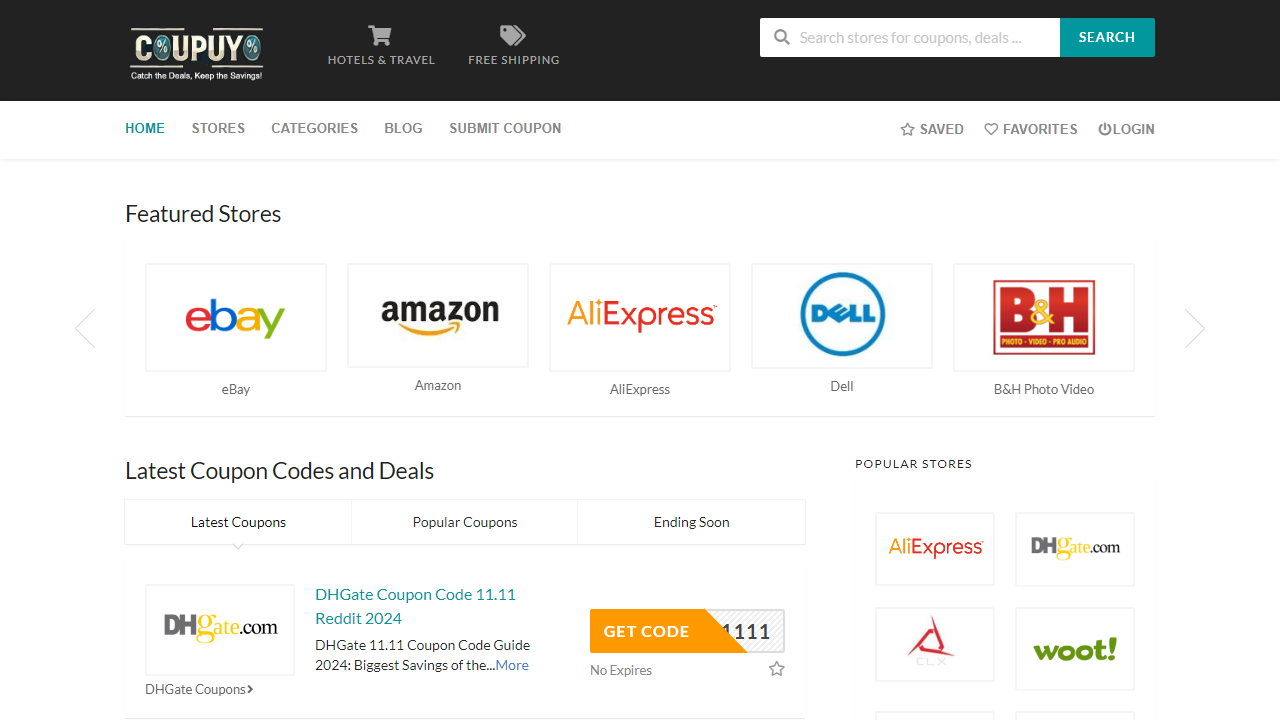
Task: Click the teal Search button
Action: (x=1107, y=37)
